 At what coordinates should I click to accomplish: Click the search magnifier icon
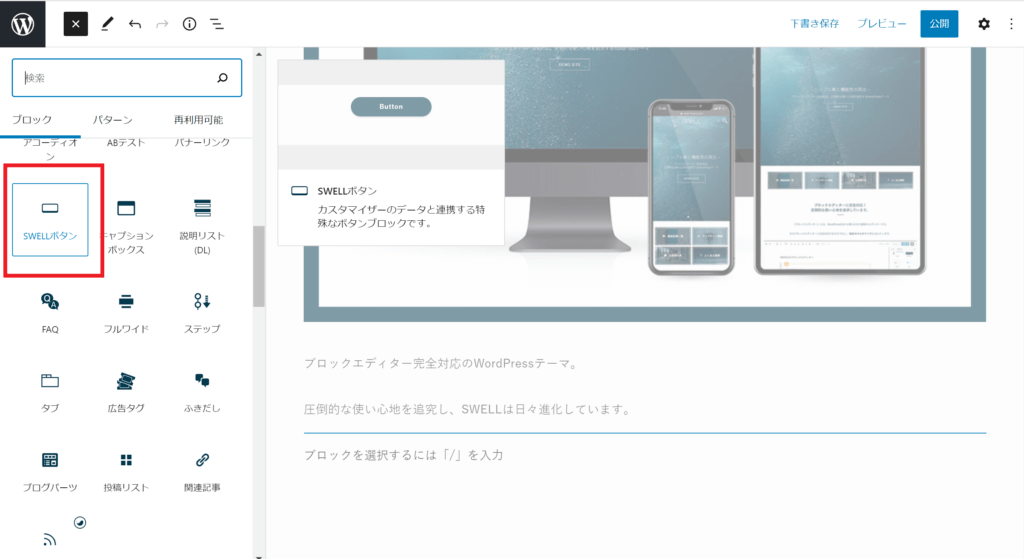pyautogui.click(x=223, y=78)
